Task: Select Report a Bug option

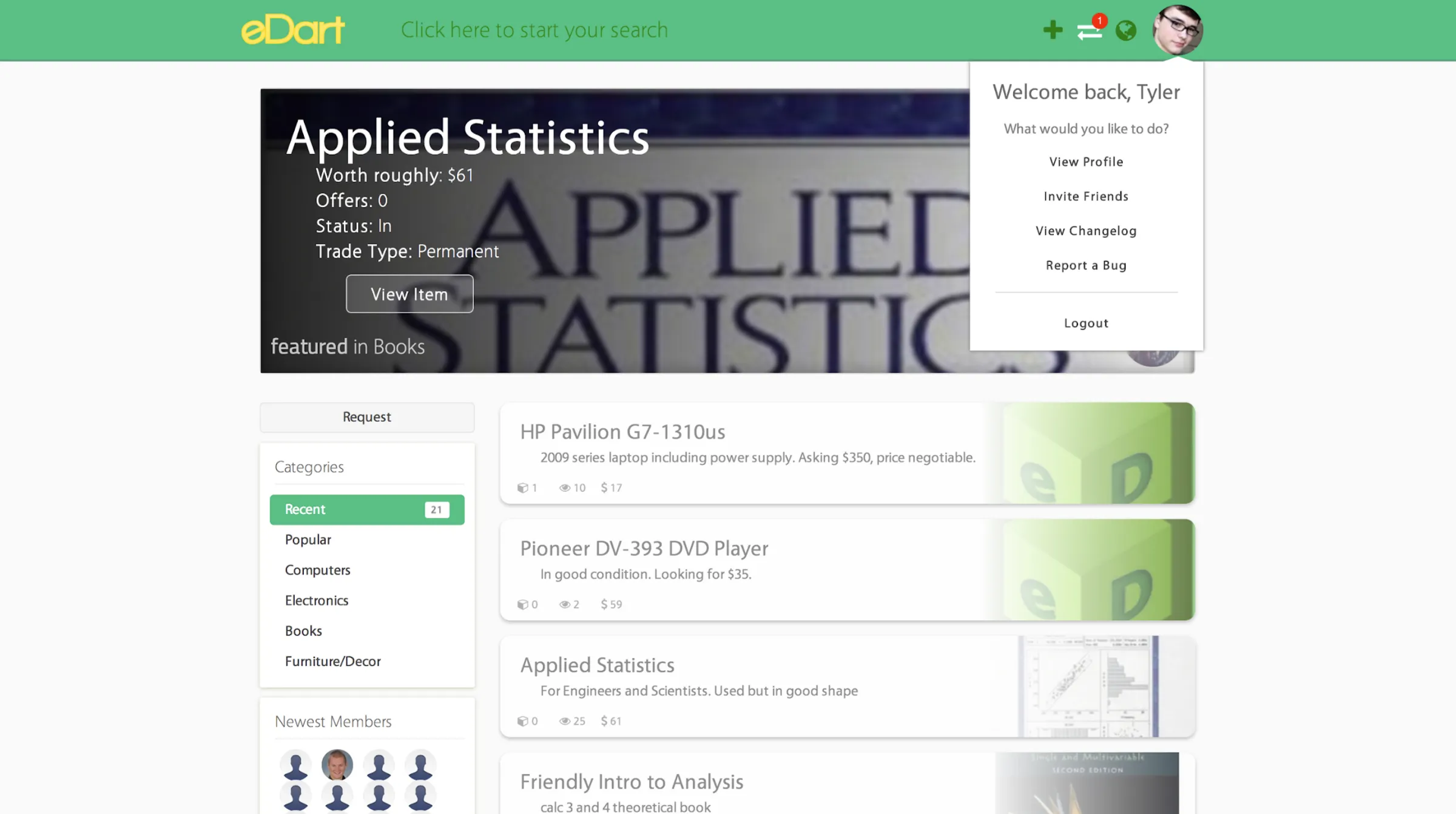Action: point(1086,266)
